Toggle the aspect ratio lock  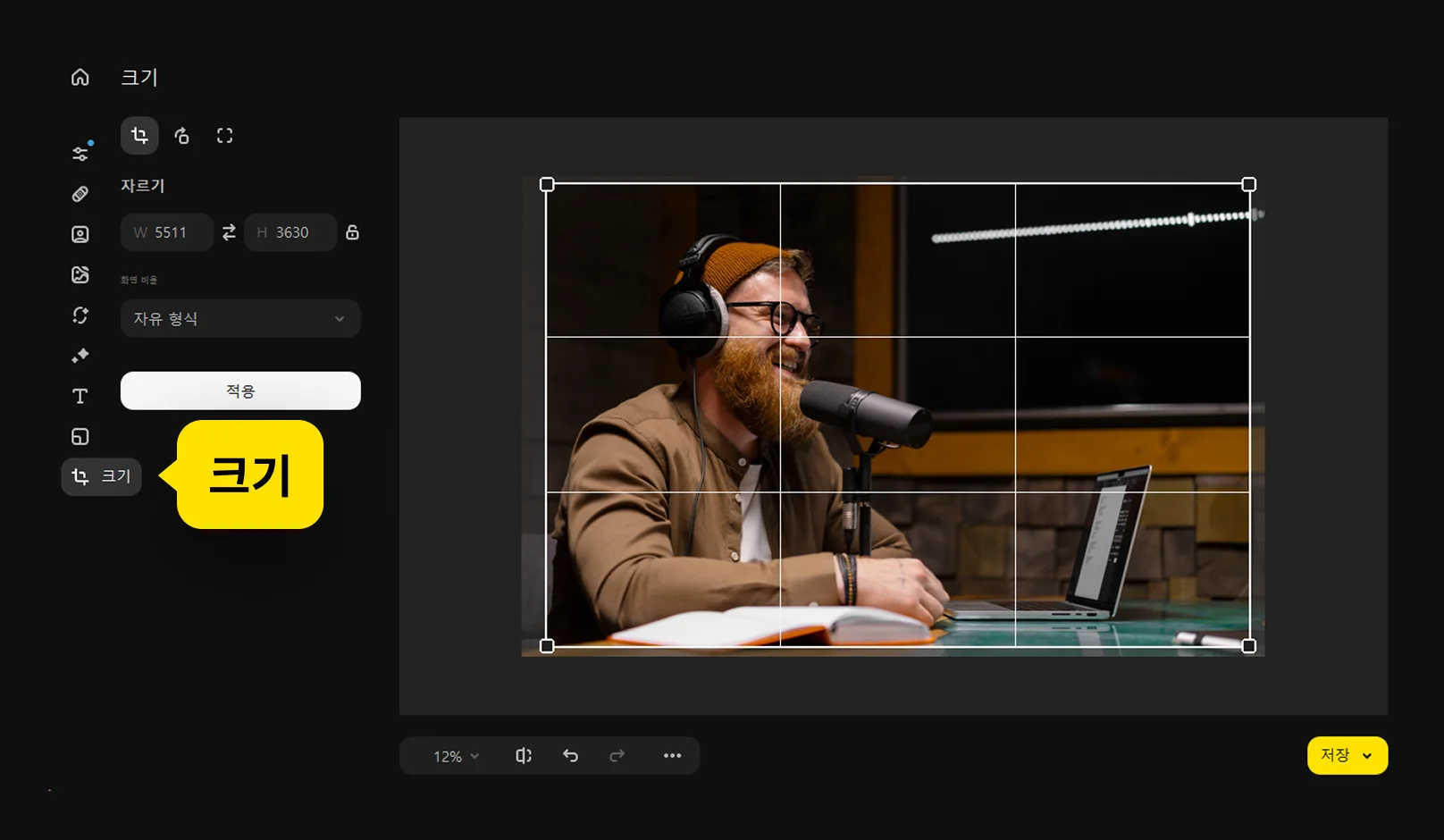click(352, 232)
